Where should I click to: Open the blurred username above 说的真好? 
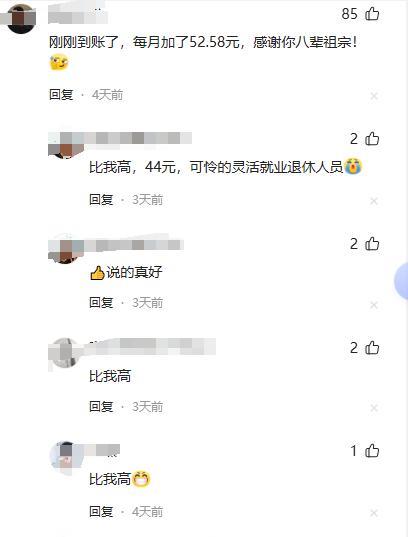(132, 245)
